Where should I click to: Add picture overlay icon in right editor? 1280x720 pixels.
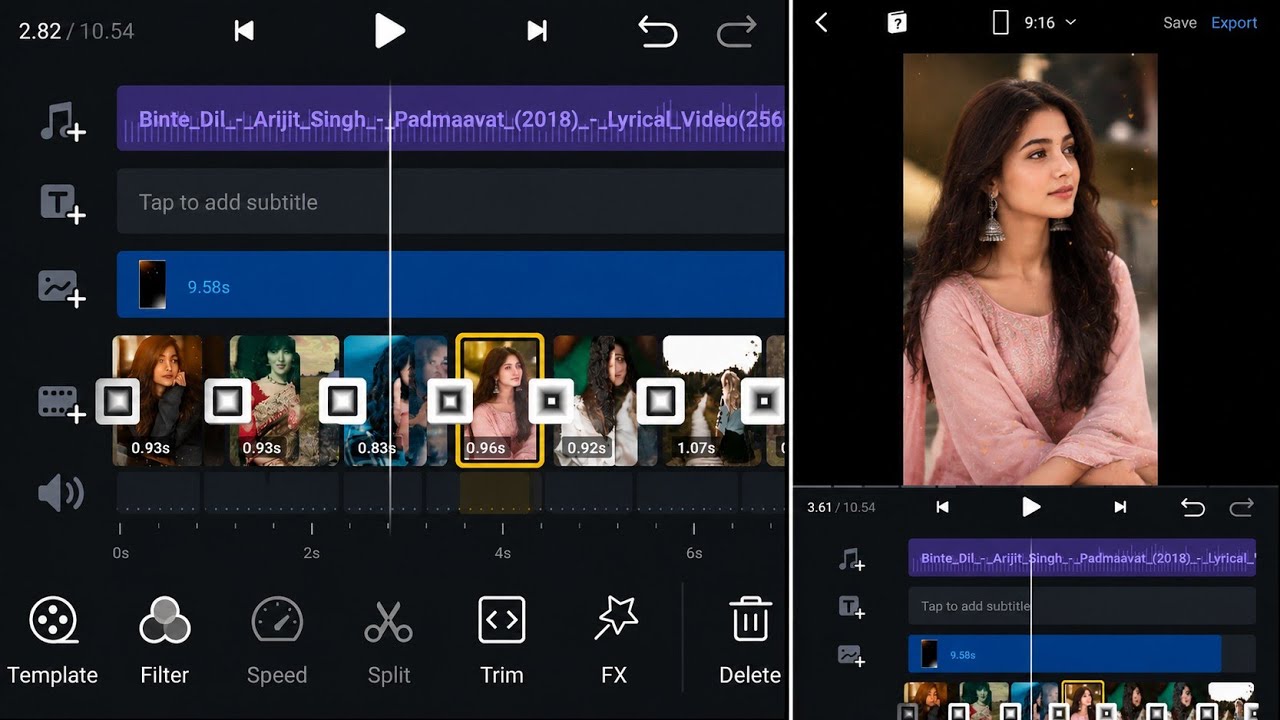851,655
